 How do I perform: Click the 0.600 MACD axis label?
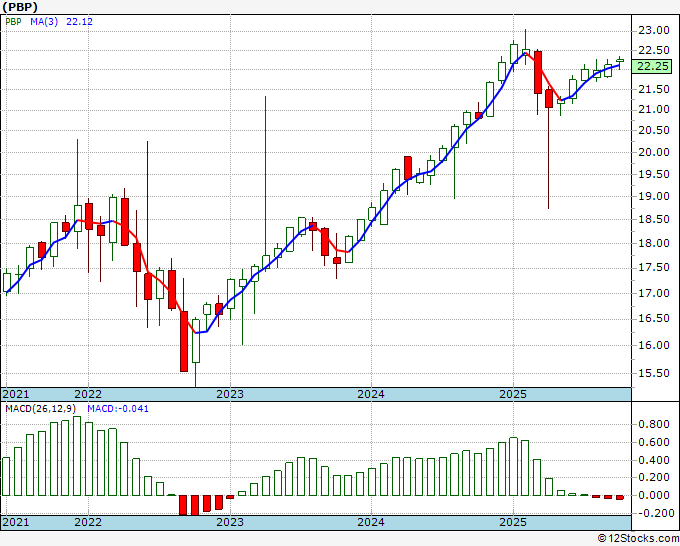click(654, 442)
